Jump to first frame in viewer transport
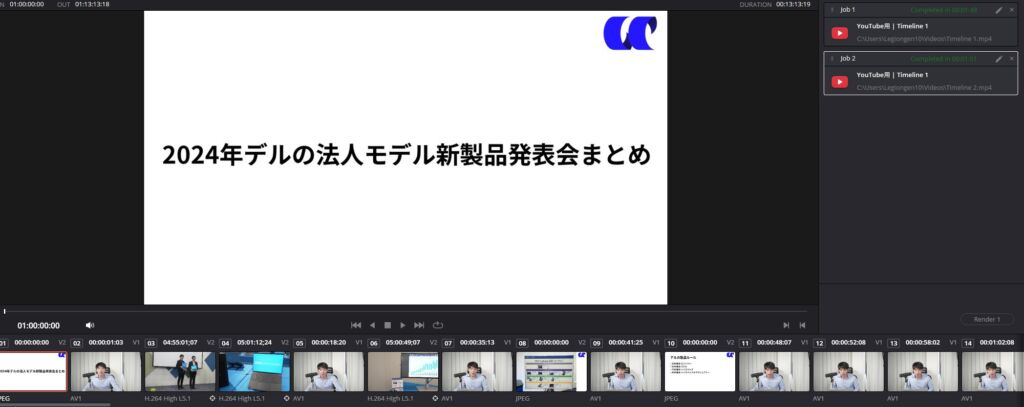The width and height of the screenshot is (1024, 407). tap(356, 325)
